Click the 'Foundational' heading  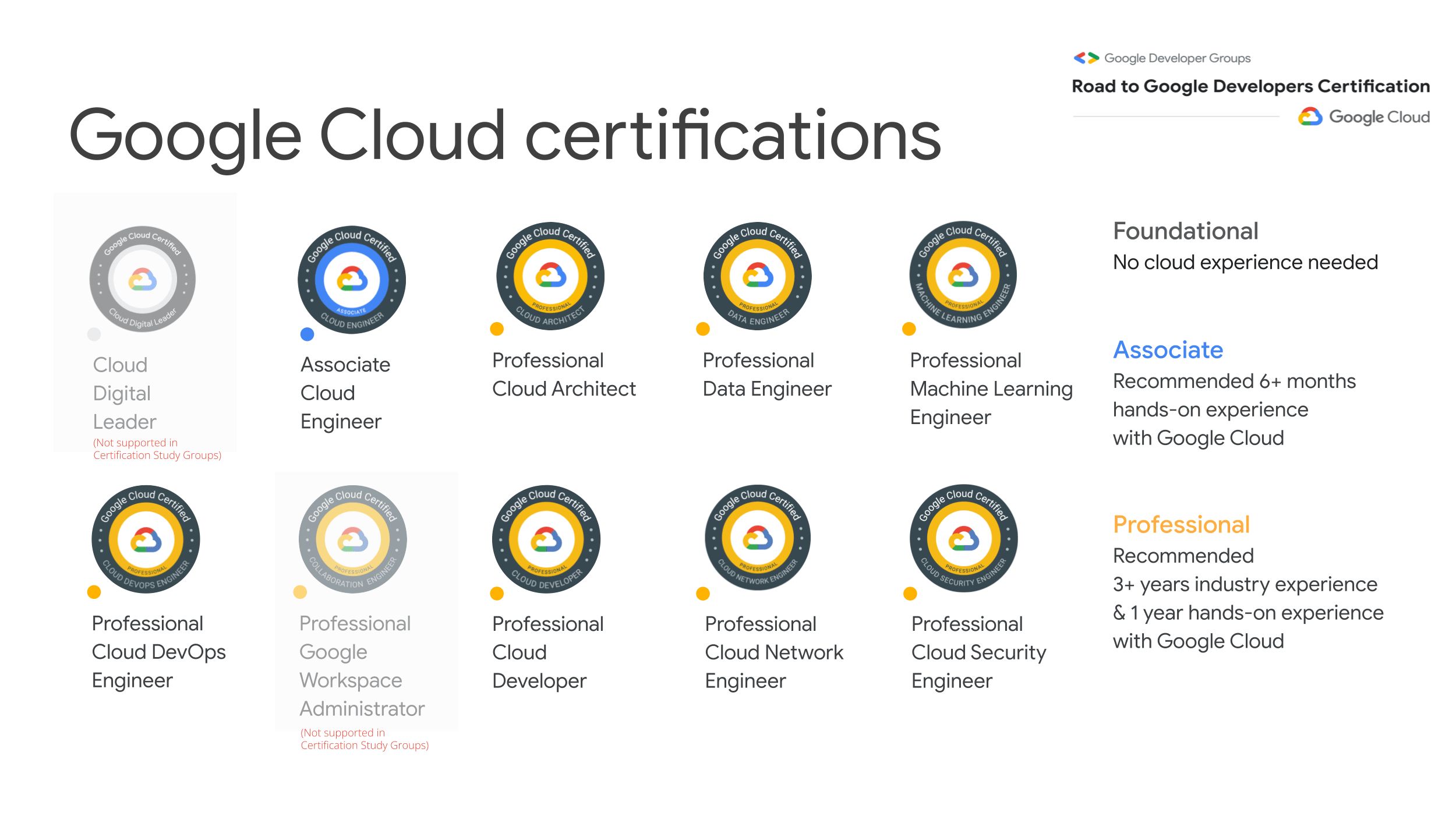(1185, 231)
